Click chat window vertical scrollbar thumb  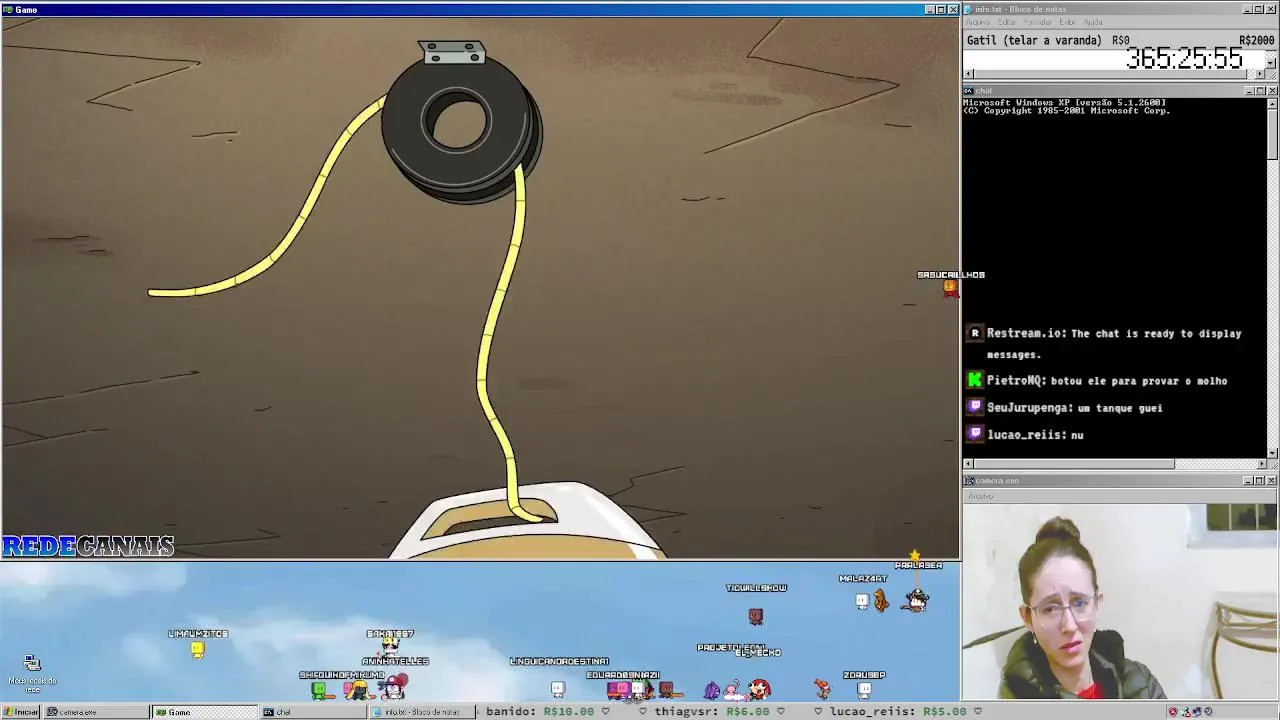coord(1272,133)
